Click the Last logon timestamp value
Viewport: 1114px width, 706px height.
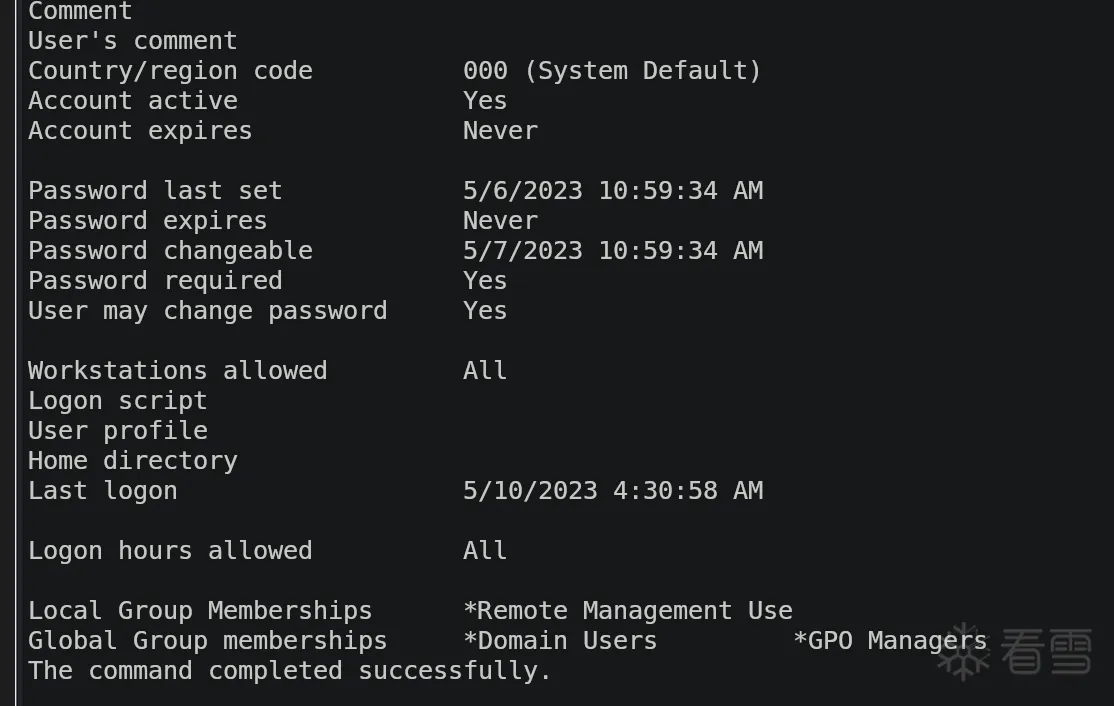pos(612,491)
